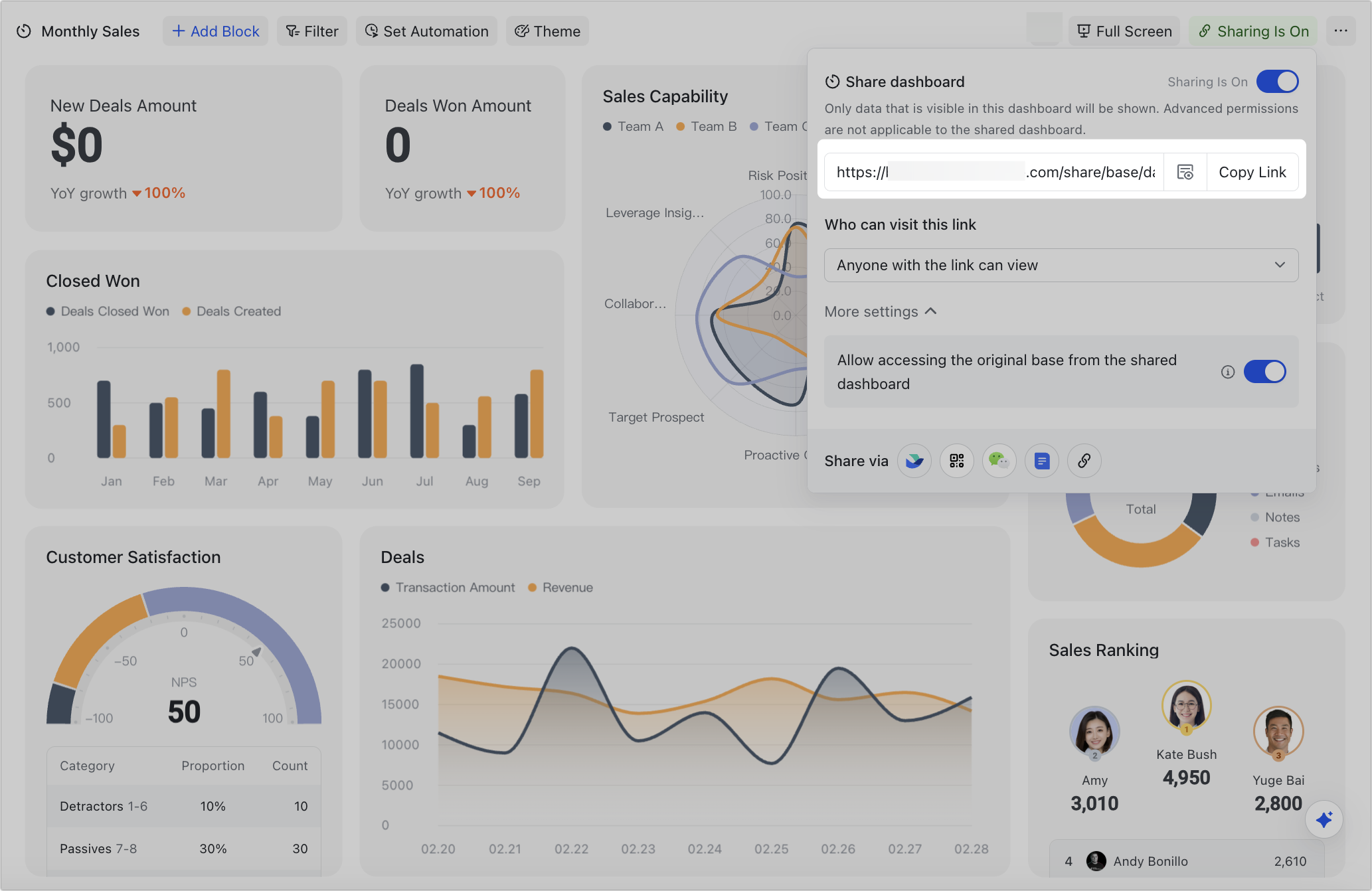Image resolution: width=1372 pixels, height=891 pixels.
Task: Share via Docs icon
Action: coord(1042,461)
